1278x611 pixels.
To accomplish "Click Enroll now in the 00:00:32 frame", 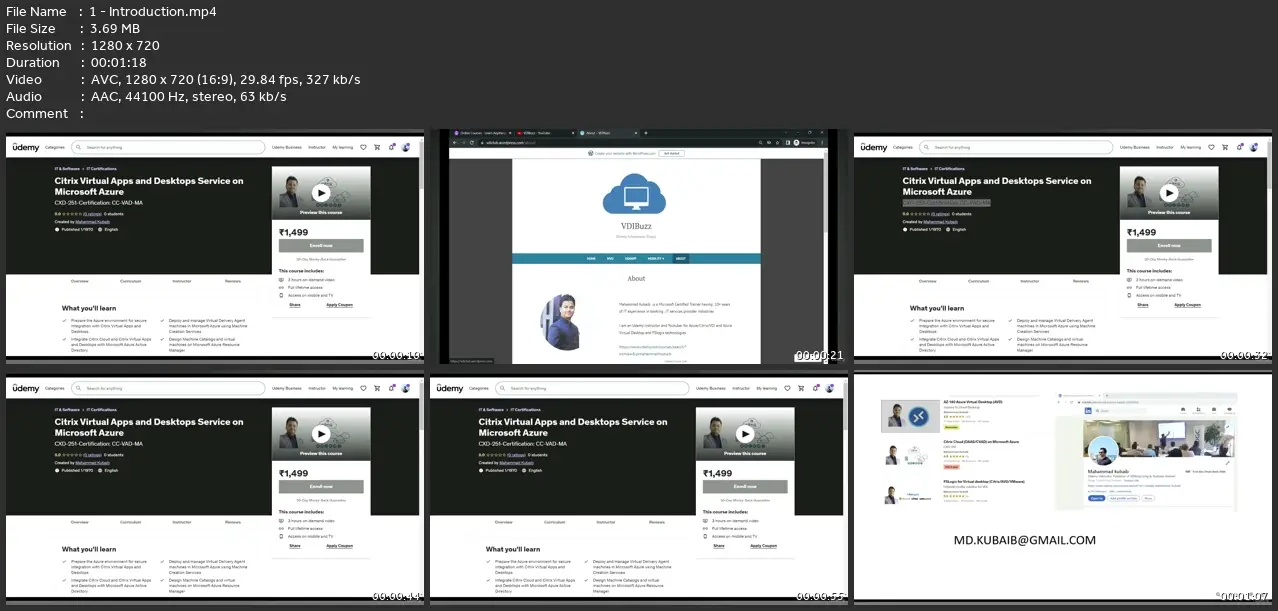I will tap(1169, 245).
